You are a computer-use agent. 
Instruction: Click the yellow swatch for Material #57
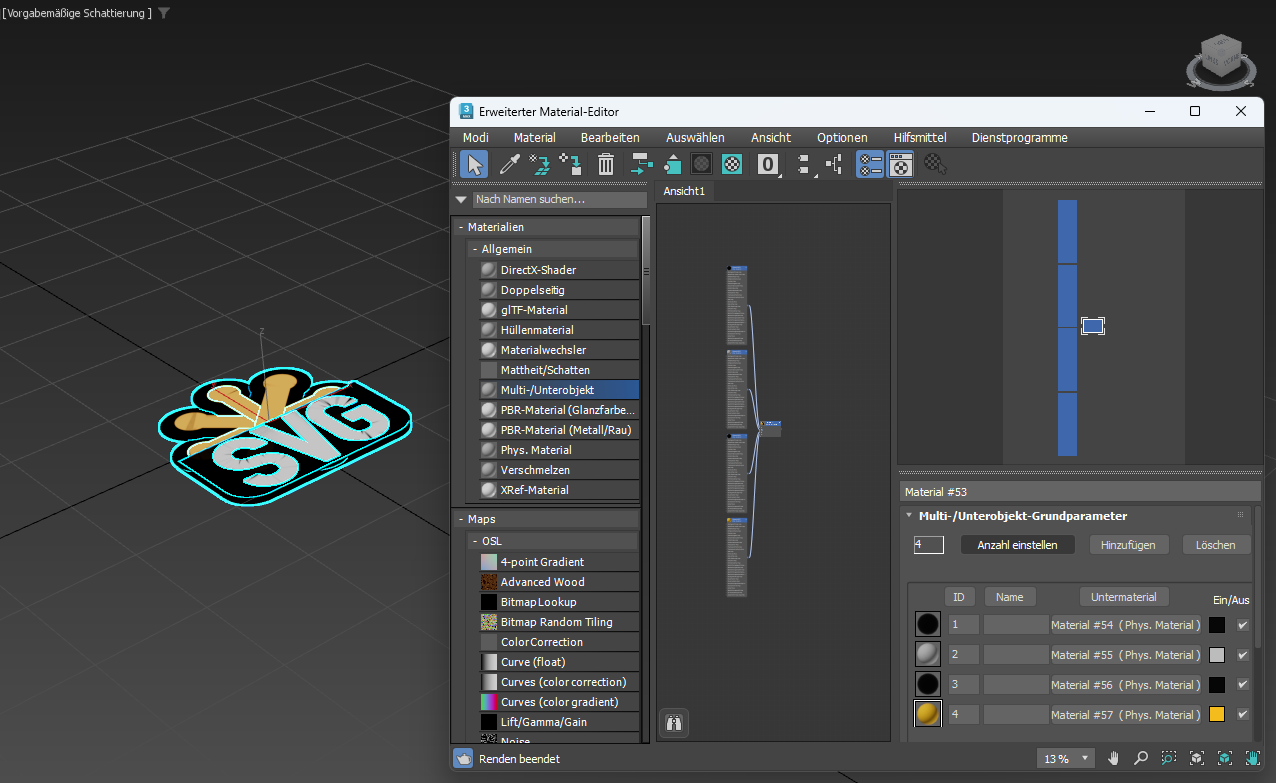[1217, 715]
